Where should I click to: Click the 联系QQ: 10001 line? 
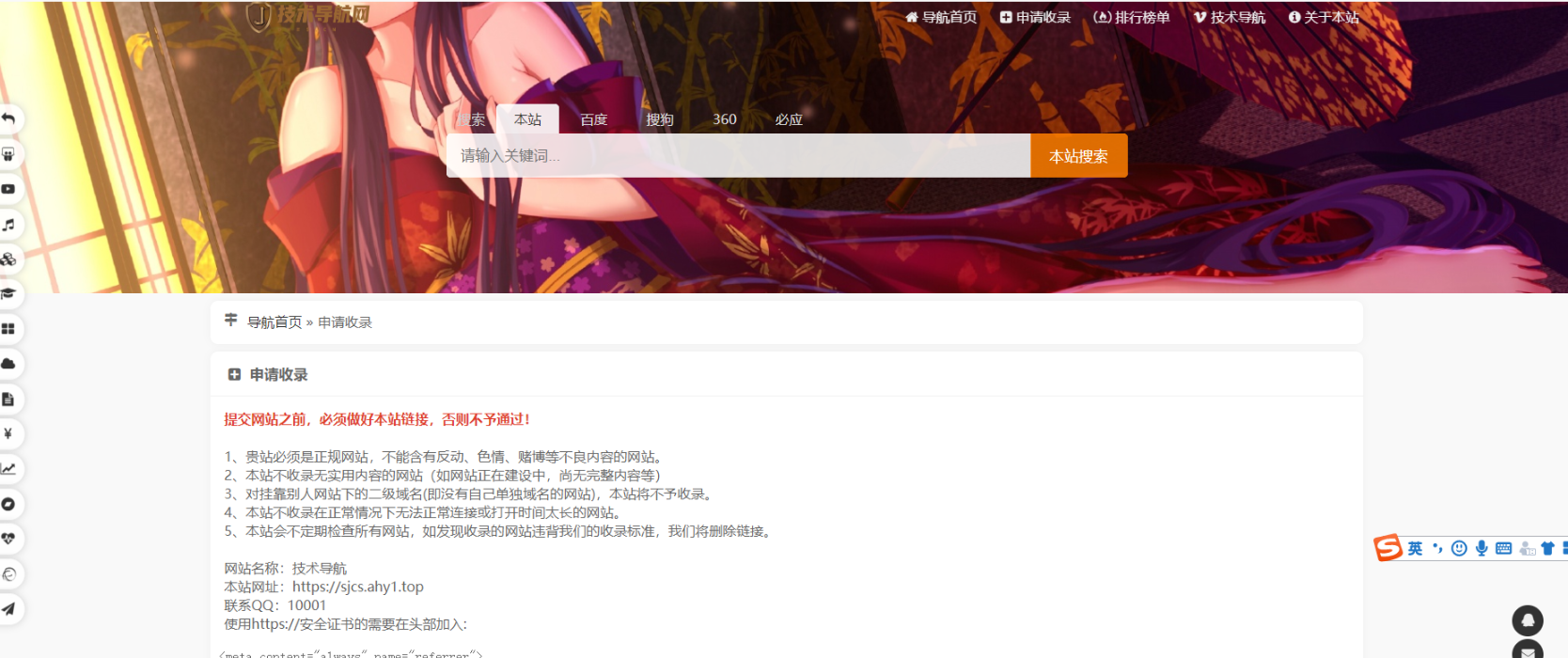click(275, 605)
